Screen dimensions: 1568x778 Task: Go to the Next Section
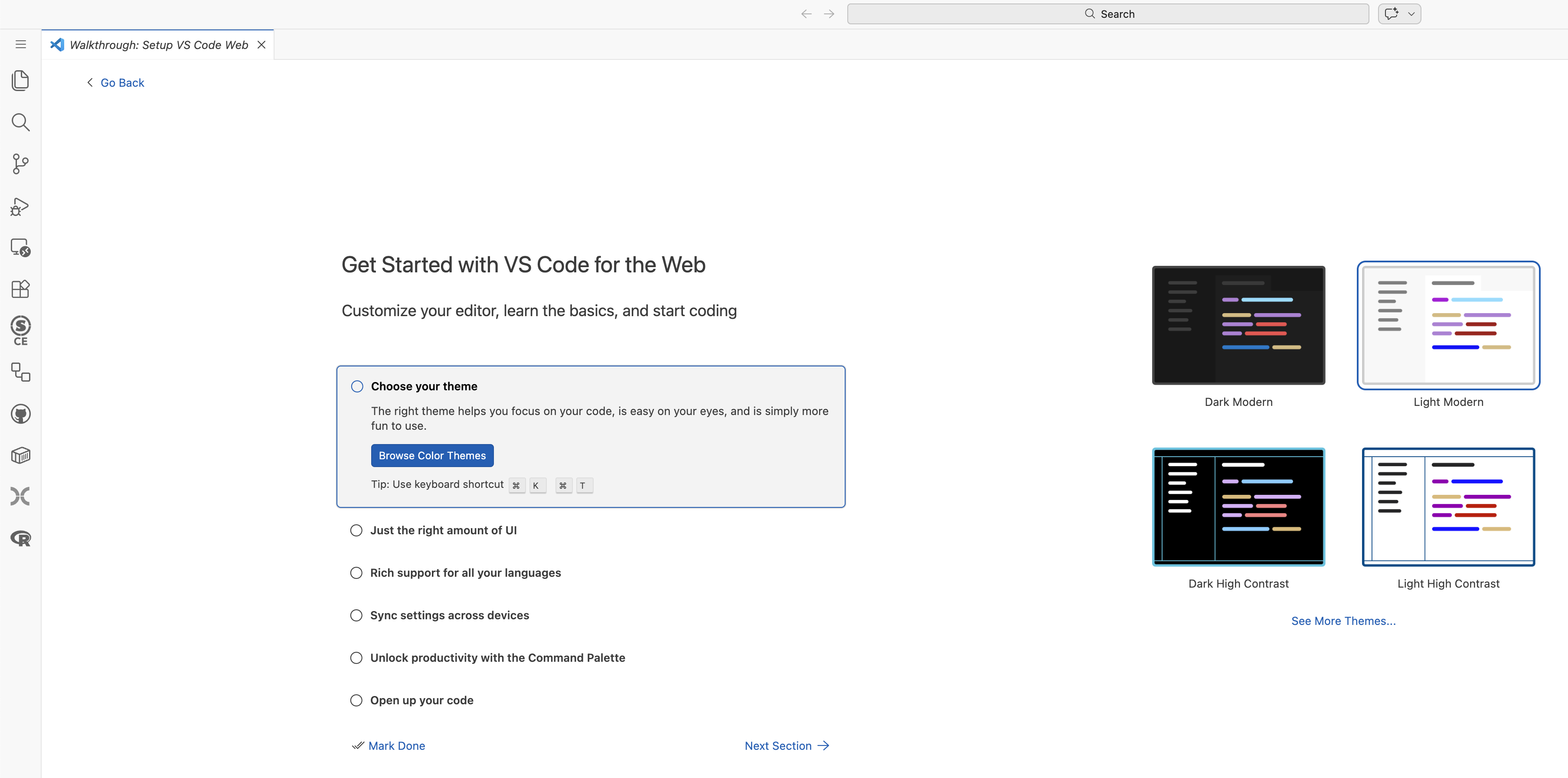click(x=787, y=746)
